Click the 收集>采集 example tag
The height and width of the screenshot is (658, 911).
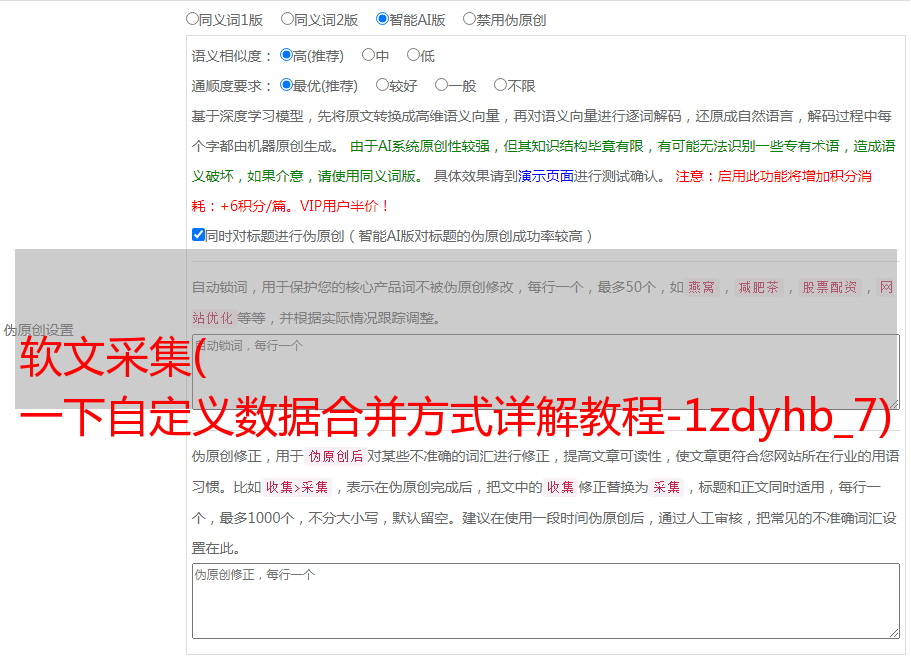coord(297,487)
